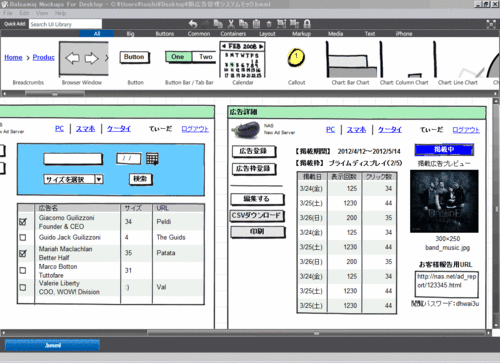
Task: Click the 検索 search button
Action: [140, 179]
